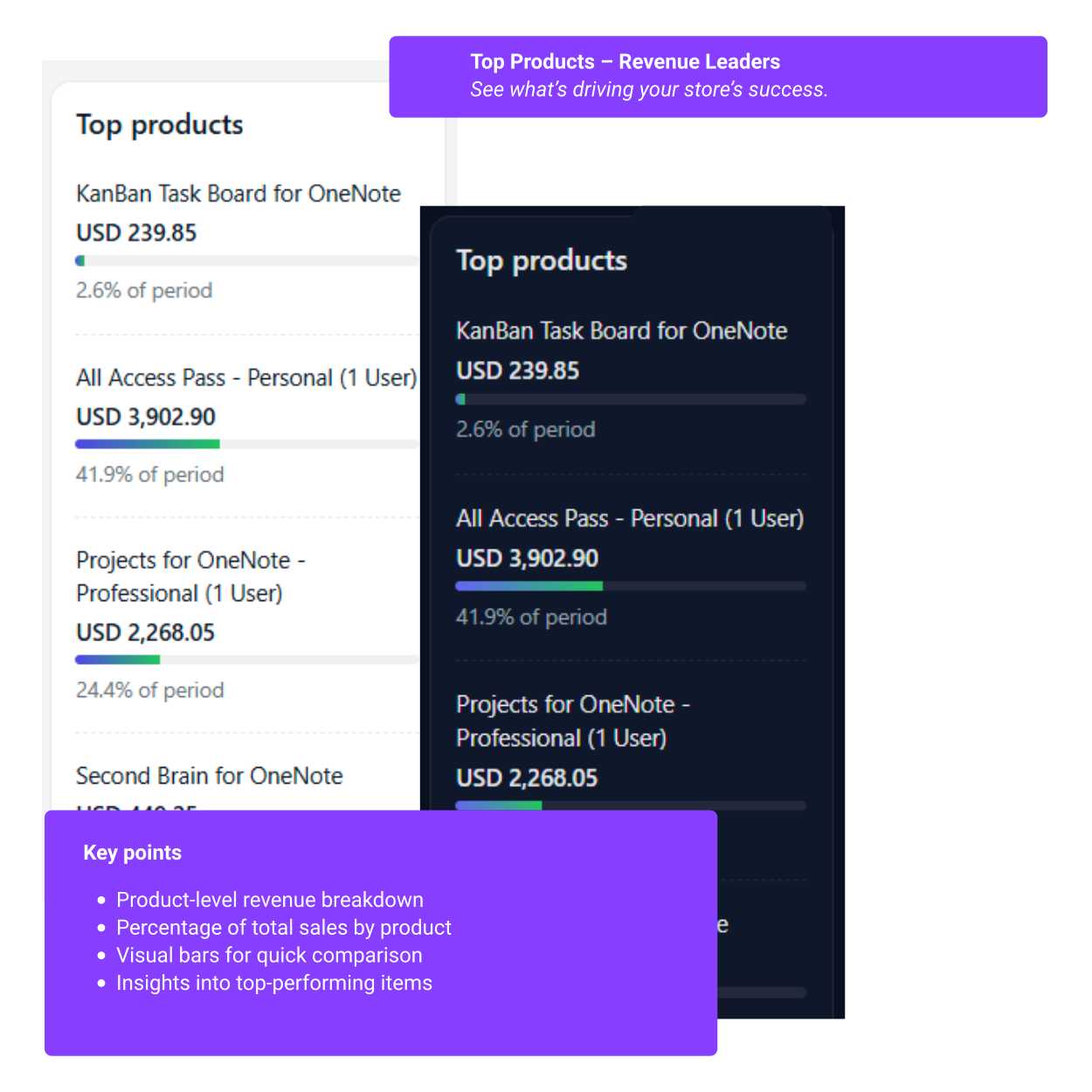Click the light-mode 'Top products' heading
This screenshot has height=1092, width=1092.
click(x=160, y=125)
